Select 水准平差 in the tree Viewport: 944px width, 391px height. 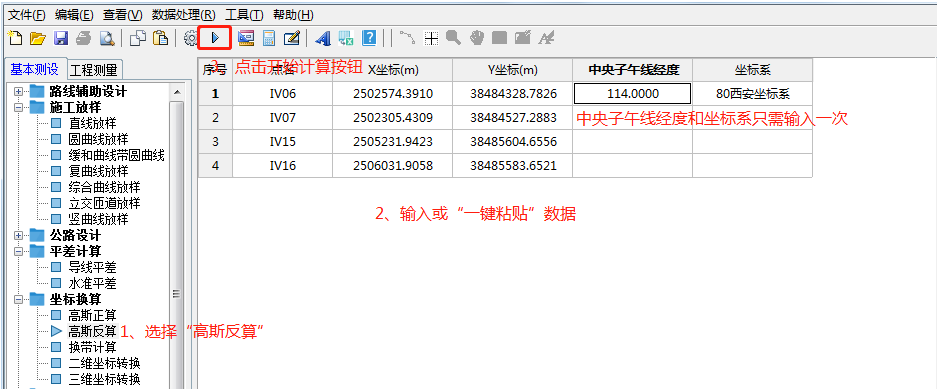coord(92,283)
